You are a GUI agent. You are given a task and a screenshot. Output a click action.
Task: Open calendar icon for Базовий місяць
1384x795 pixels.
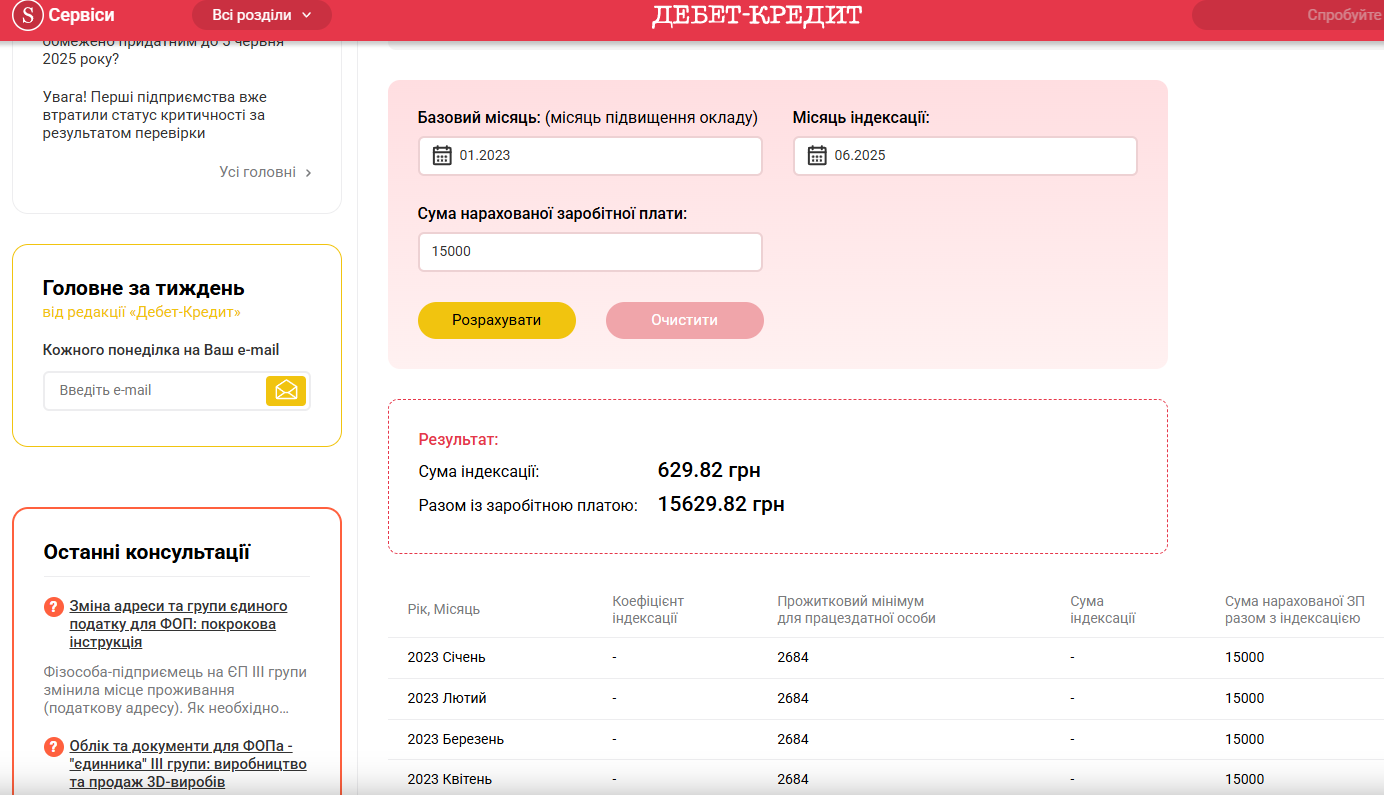pos(442,155)
